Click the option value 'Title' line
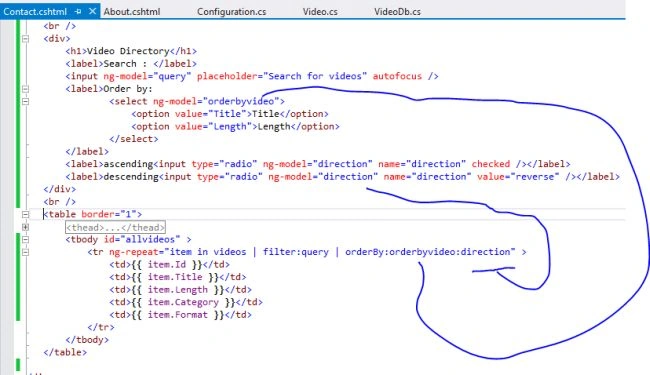 pos(230,114)
